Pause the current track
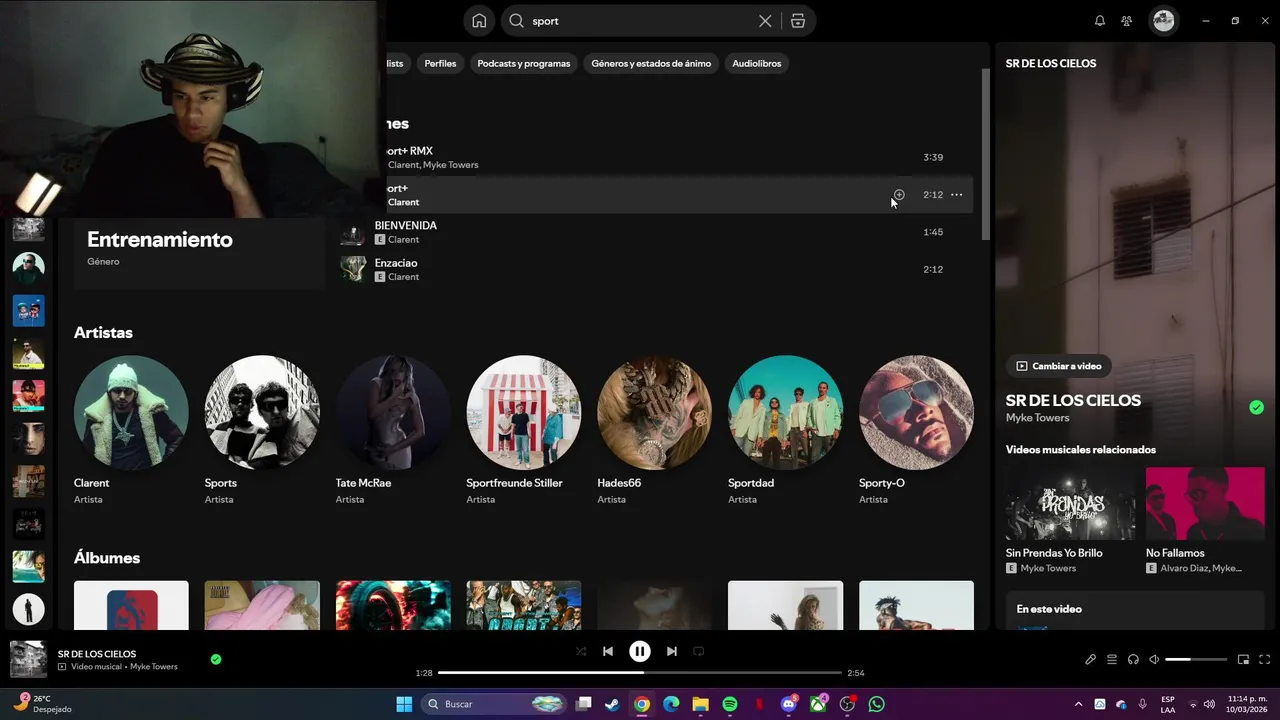Viewport: 1280px width, 720px height. [x=640, y=651]
